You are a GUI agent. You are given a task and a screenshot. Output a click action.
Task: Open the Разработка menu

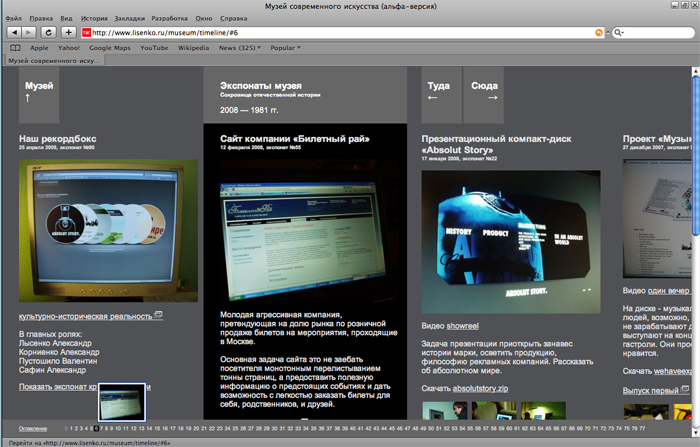pos(174,19)
